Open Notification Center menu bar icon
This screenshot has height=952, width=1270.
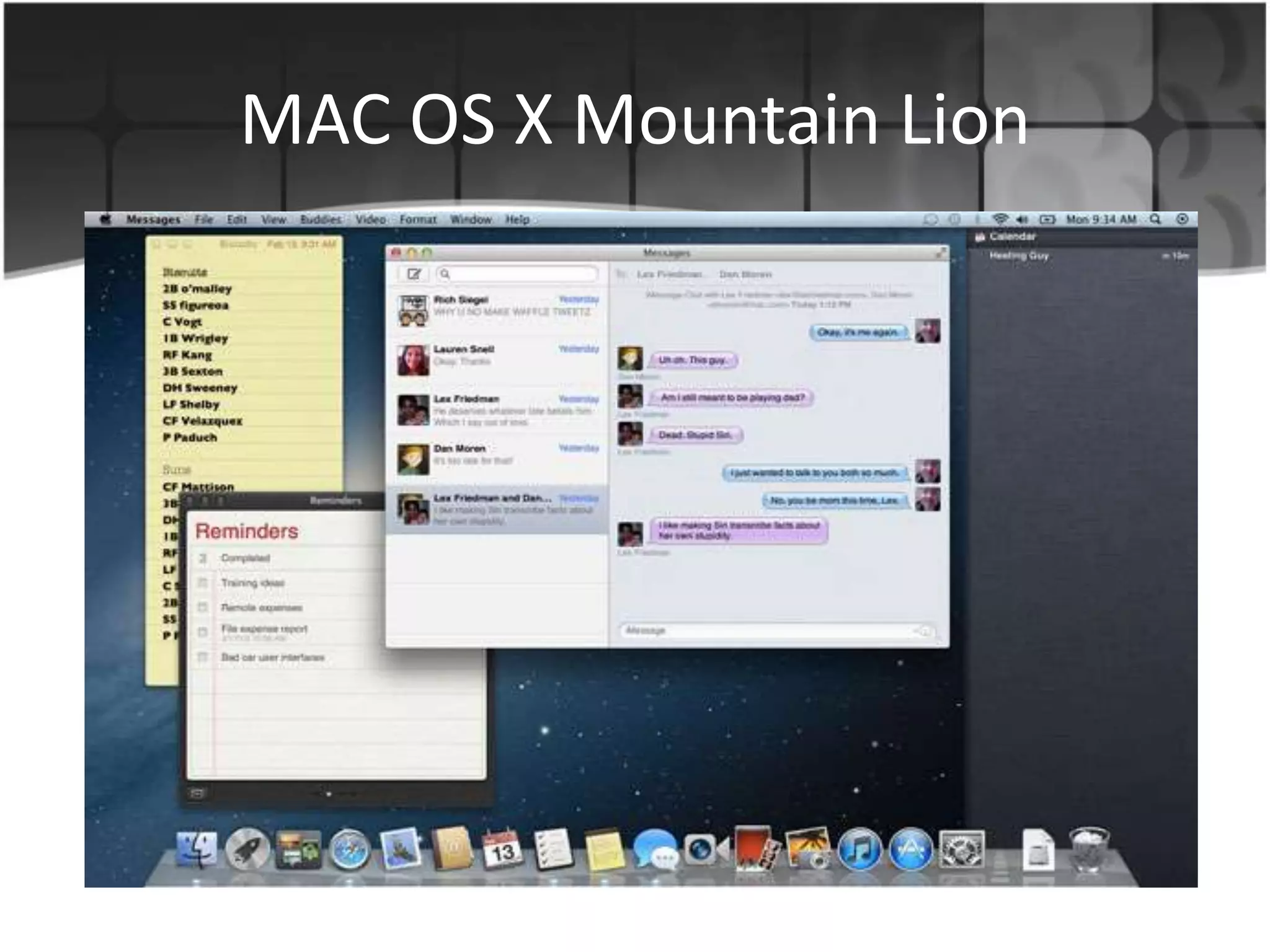point(1183,219)
